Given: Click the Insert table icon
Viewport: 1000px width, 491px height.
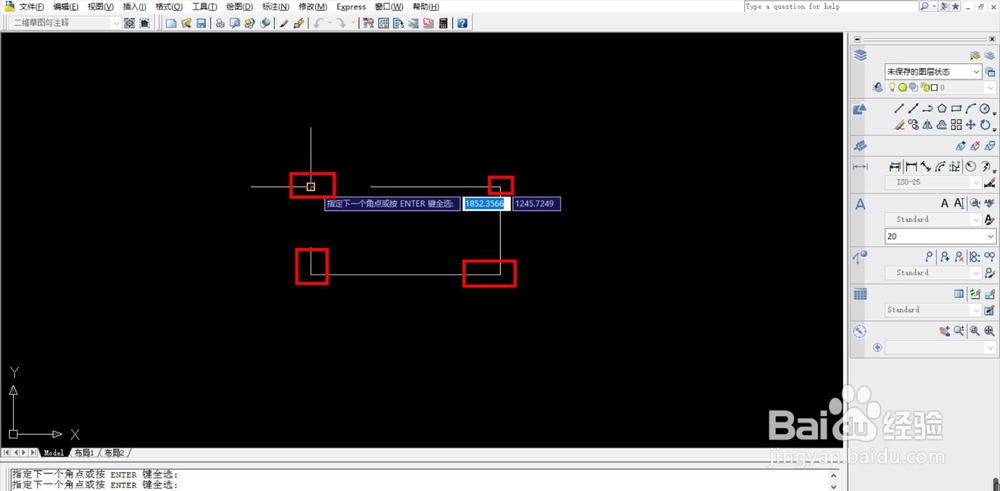Looking at the screenshot, I should (x=959, y=293).
